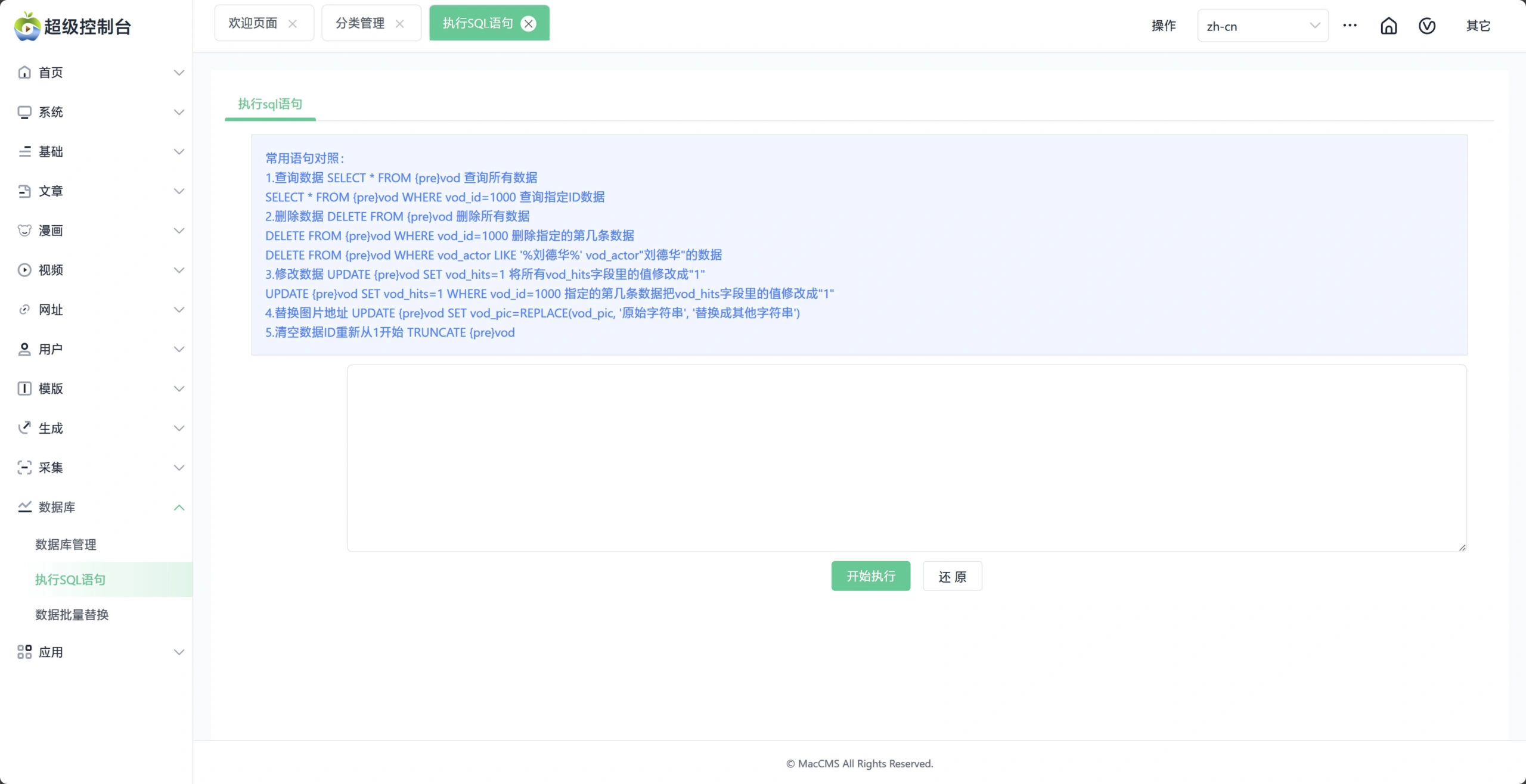Switch to the 欢迎页面 tab
Image resolution: width=1526 pixels, height=784 pixels.
[x=253, y=23]
